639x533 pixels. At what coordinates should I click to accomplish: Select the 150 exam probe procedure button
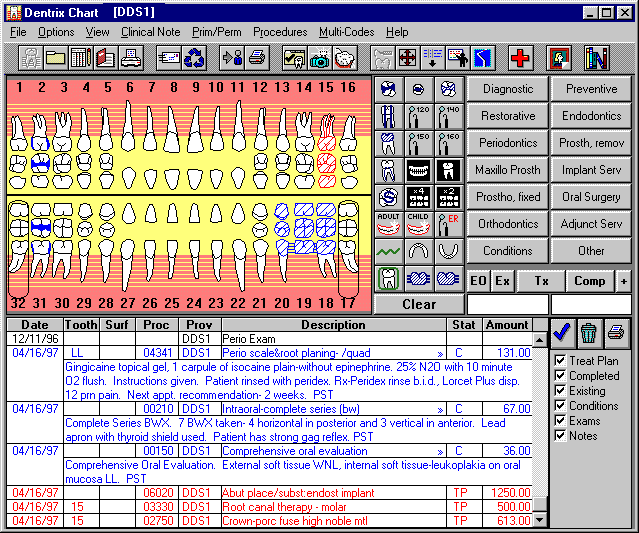pos(419,143)
